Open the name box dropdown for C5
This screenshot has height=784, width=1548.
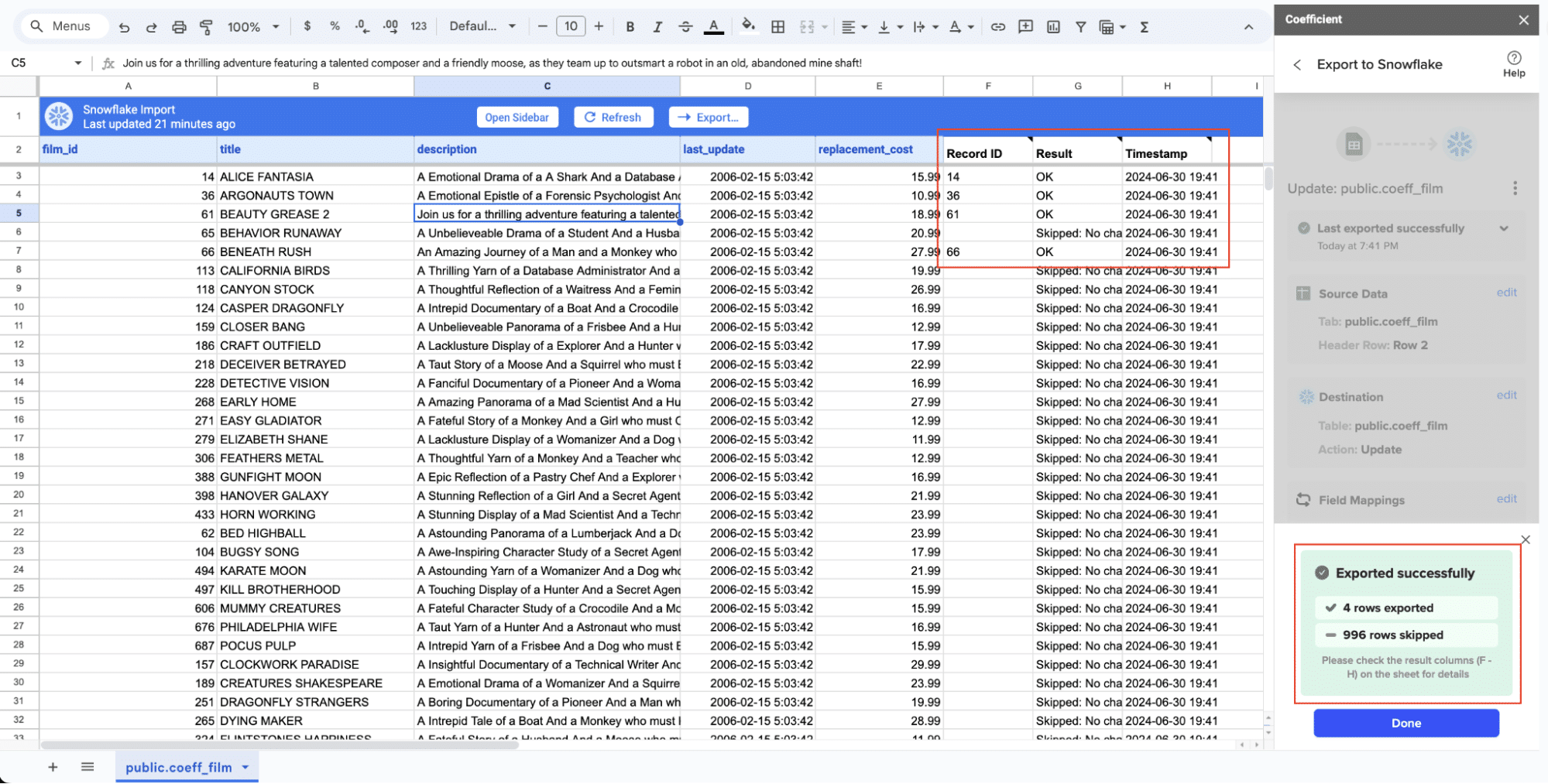pyautogui.click(x=77, y=63)
